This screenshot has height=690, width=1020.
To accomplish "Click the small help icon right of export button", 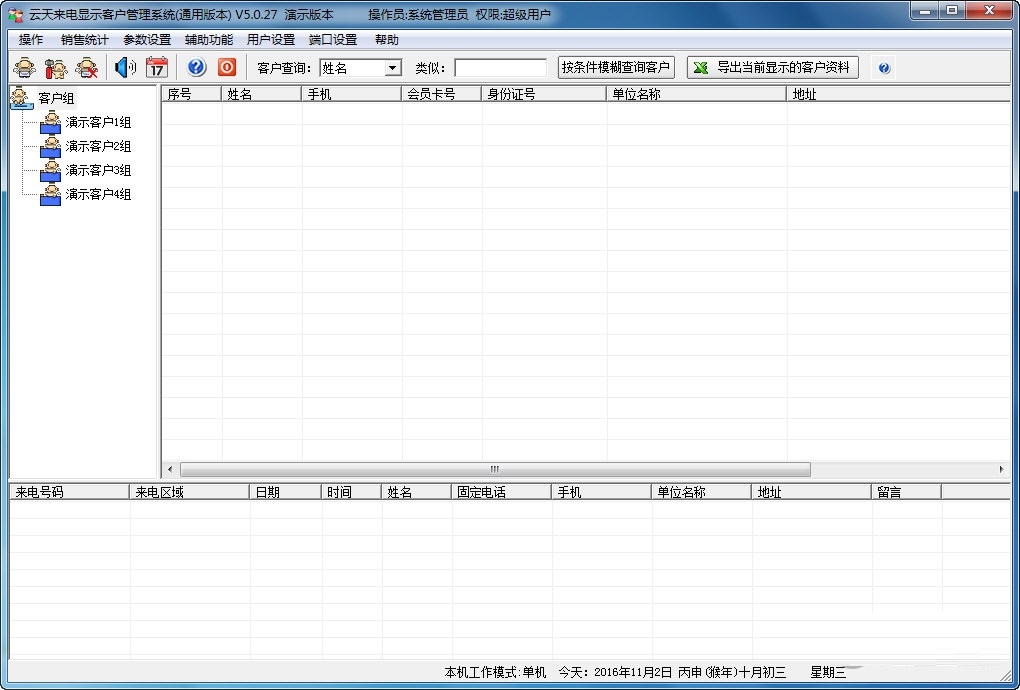I will point(884,68).
